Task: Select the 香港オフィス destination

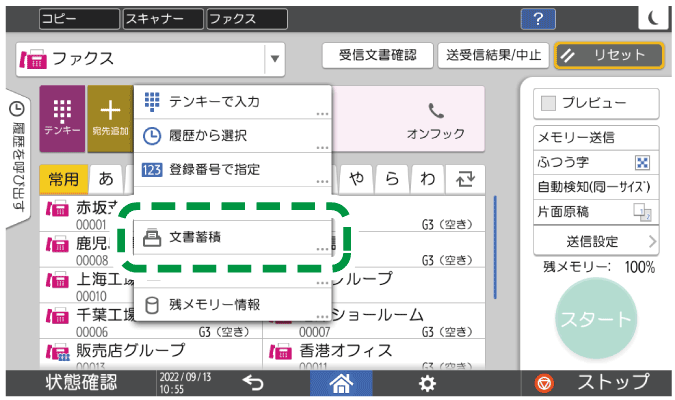Action: 374,354
